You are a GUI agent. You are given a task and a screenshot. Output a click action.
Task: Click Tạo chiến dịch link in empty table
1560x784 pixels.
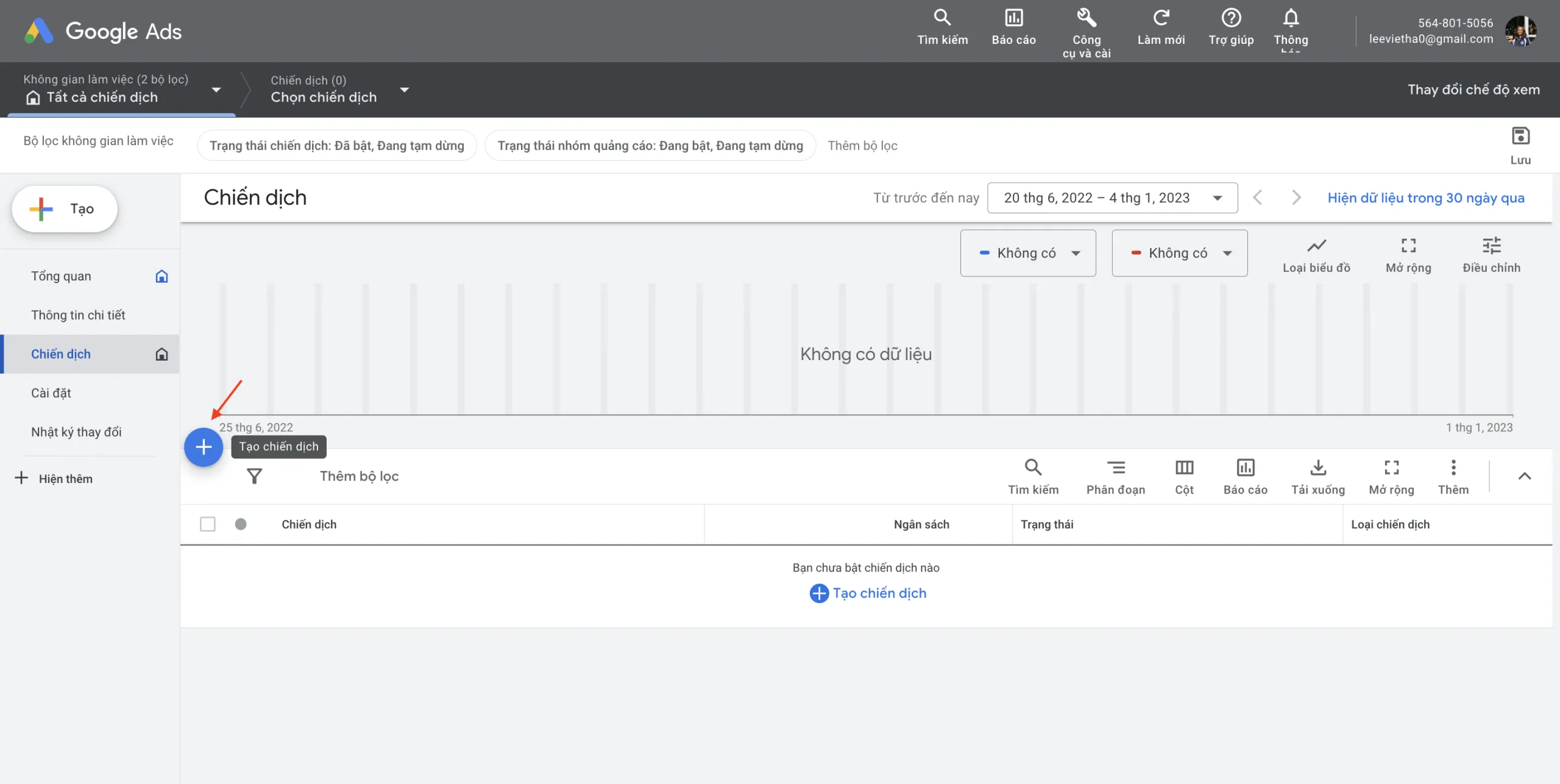868,593
